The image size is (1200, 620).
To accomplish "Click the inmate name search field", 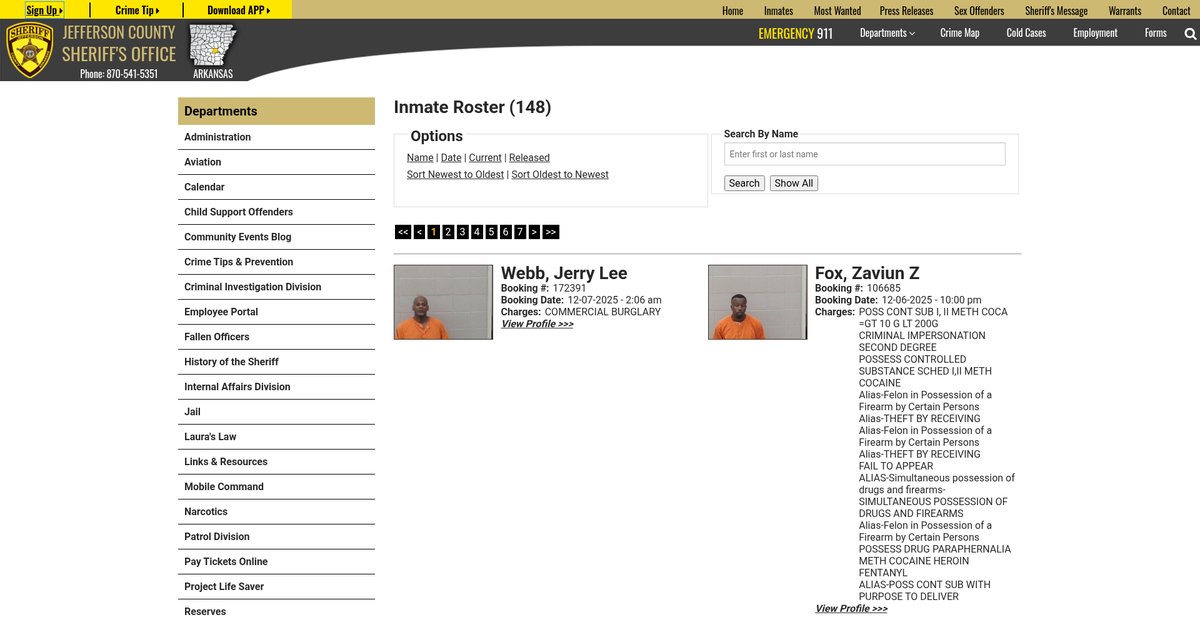I will coord(865,154).
